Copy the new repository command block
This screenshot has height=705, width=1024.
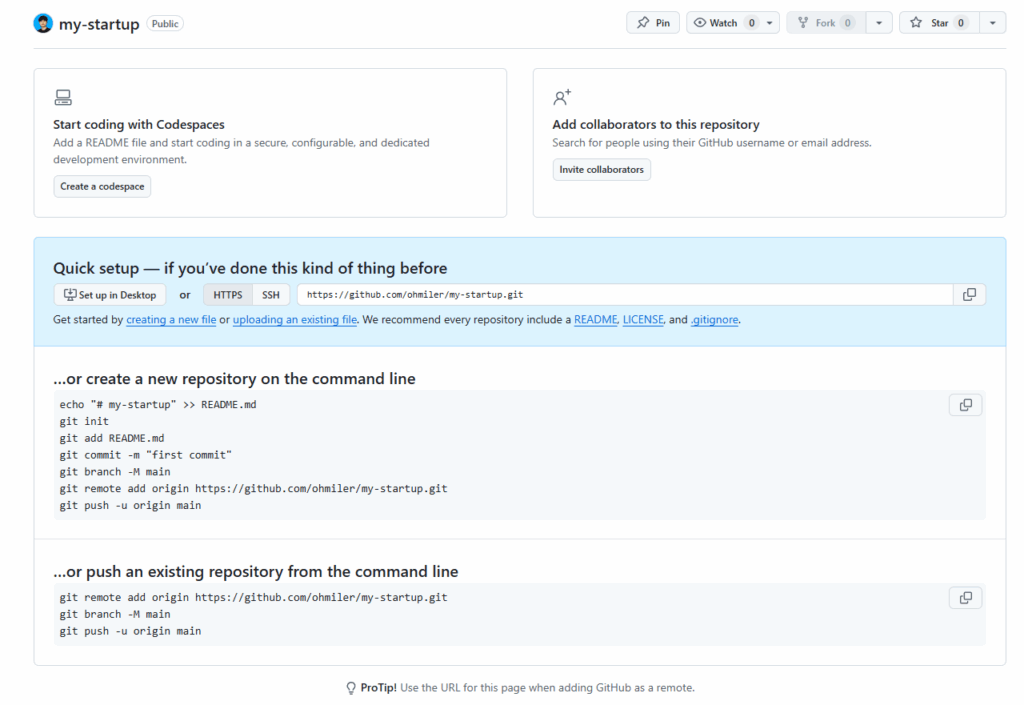coord(965,405)
